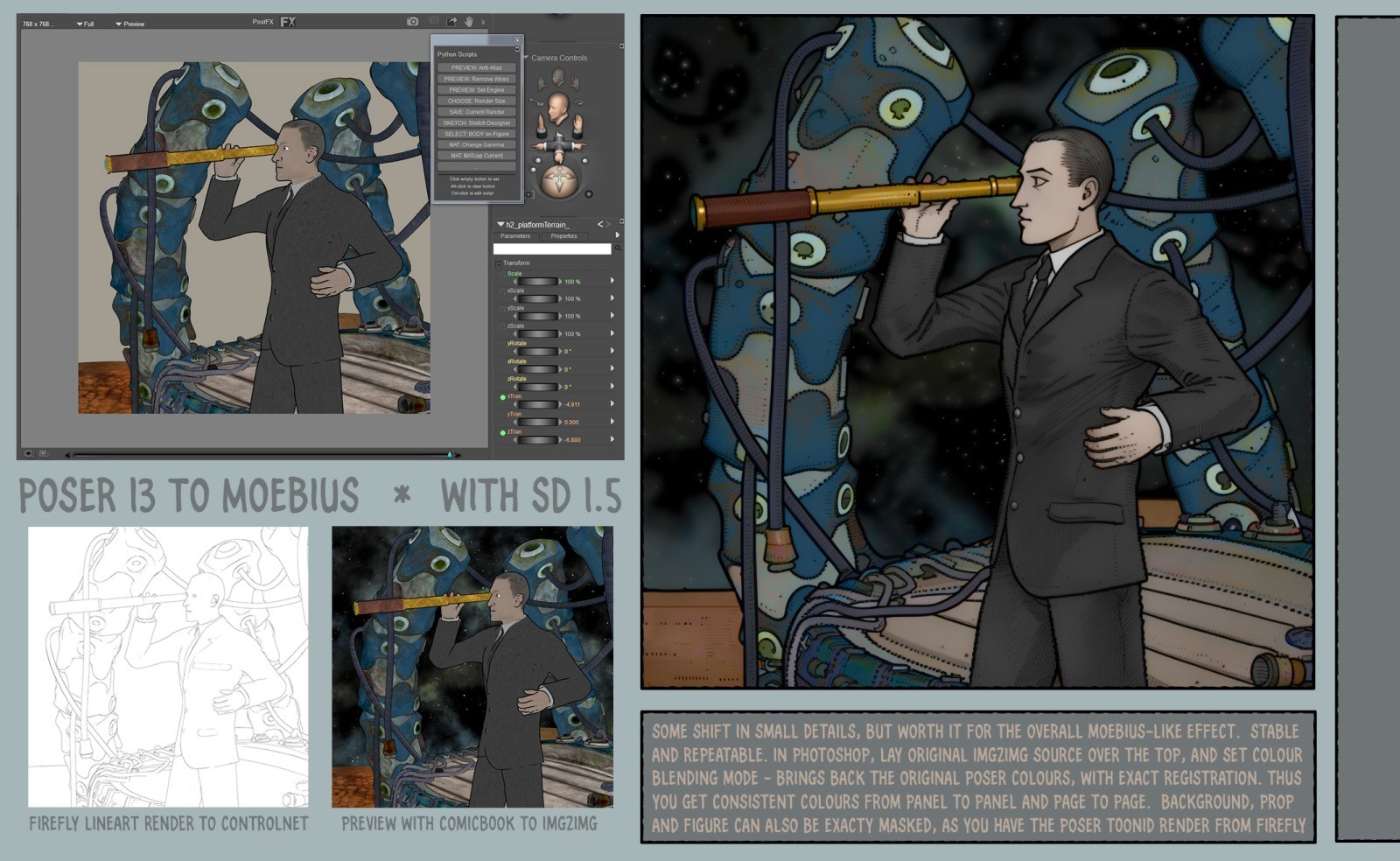
Task: Switch to the Parameters tab
Action: point(515,236)
